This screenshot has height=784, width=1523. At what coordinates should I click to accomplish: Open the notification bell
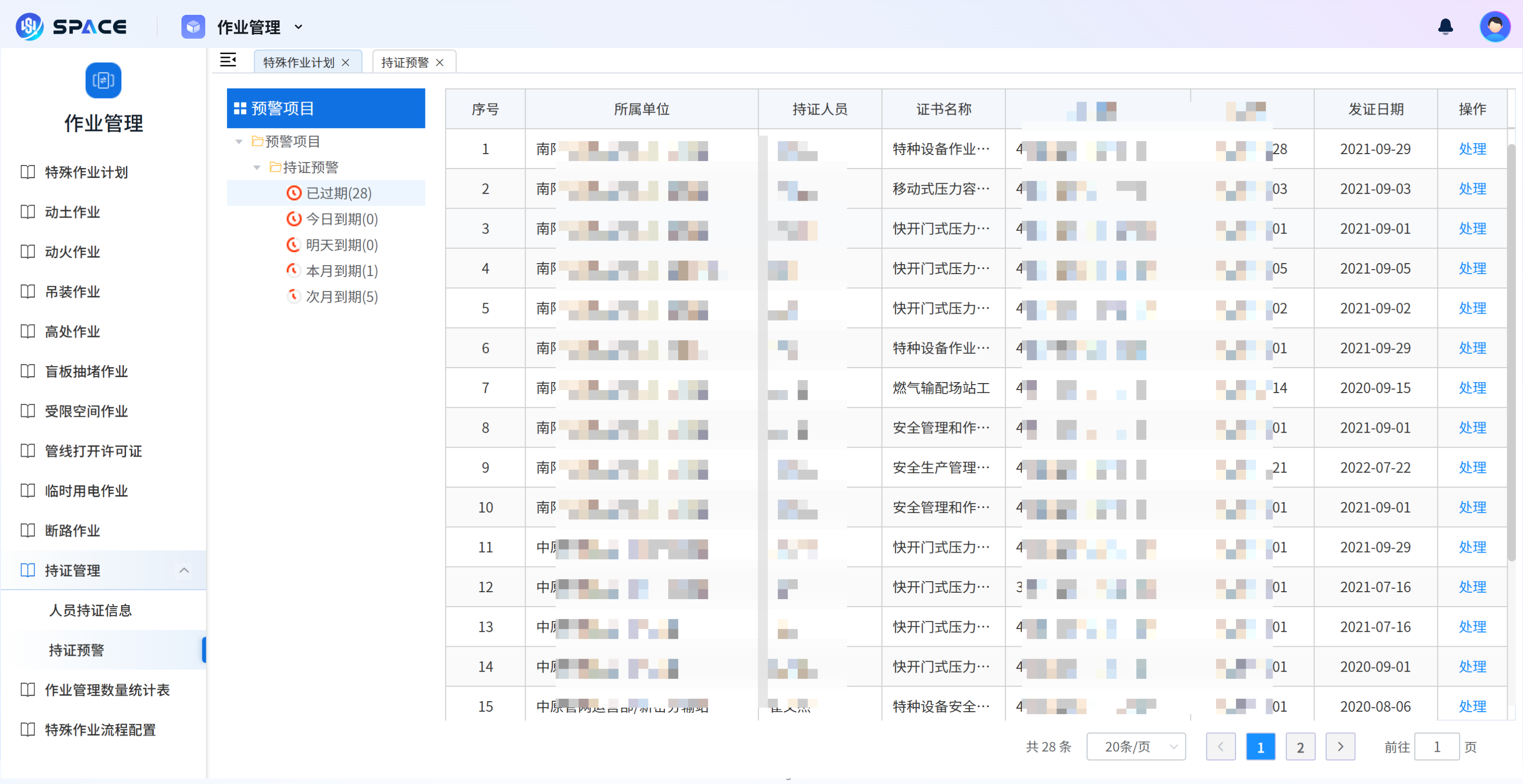1445,27
